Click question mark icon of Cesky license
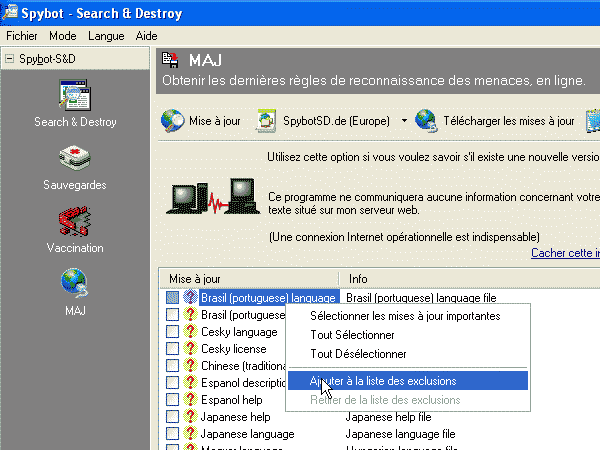 click(190, 348)
